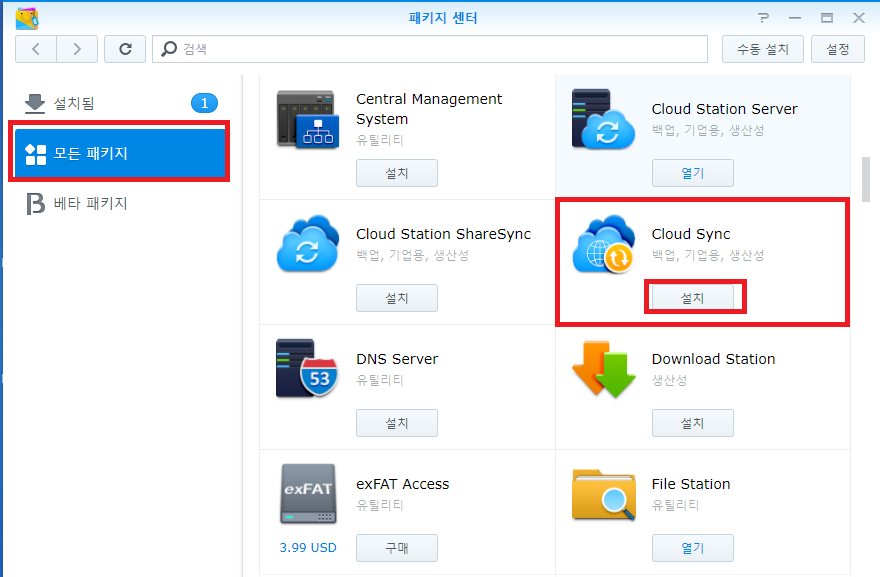Open Cloud Station Server with 열기

point(693,173)
